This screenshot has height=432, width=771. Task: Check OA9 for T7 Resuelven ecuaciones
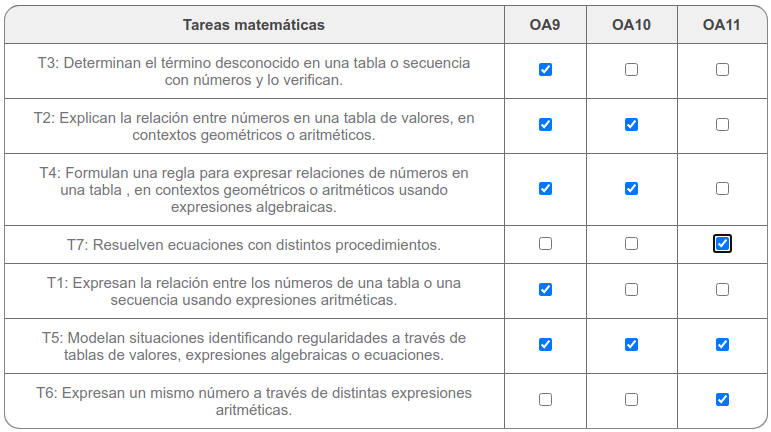tap(545, 244)
